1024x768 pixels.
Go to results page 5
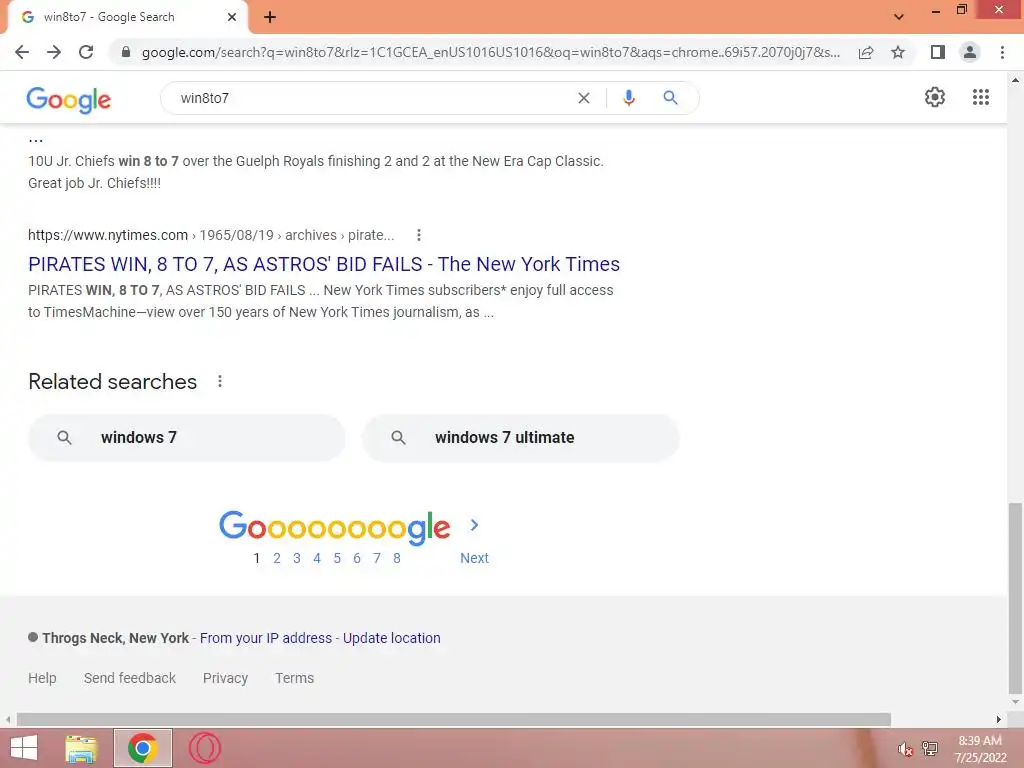(x=337, y=558)
